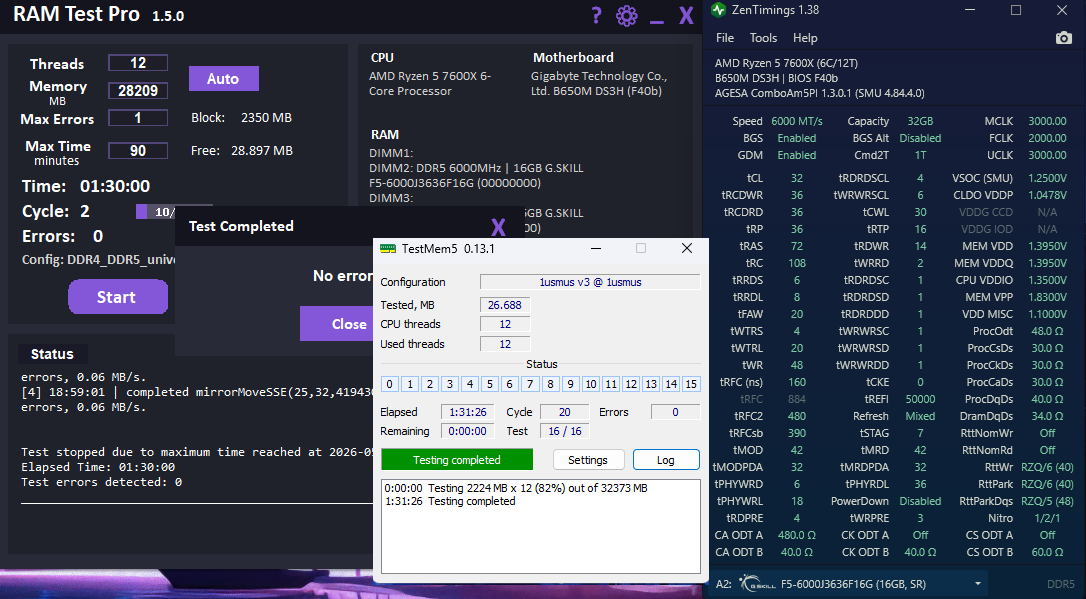Image resolution: width=1086 pixels, height=599 pixels.
Task: Click ZenTimings Capacity value 32GB
Action: click(920, 121)
